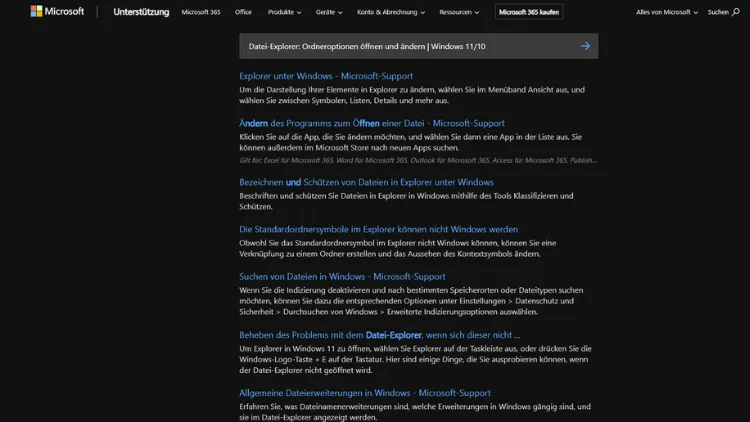Submit search with the arrow icon

pyautogui.click(x=585, y=46)
